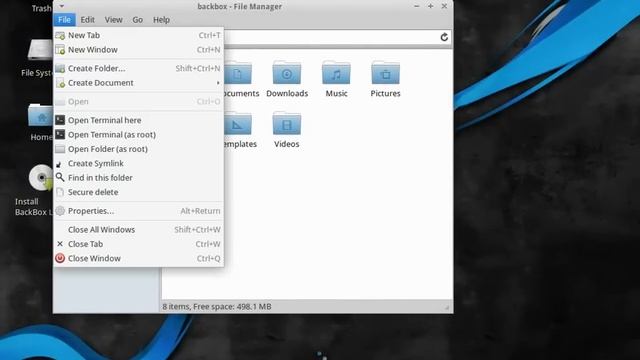
Task: Open the File menu
Action: (x=64, y=20)
